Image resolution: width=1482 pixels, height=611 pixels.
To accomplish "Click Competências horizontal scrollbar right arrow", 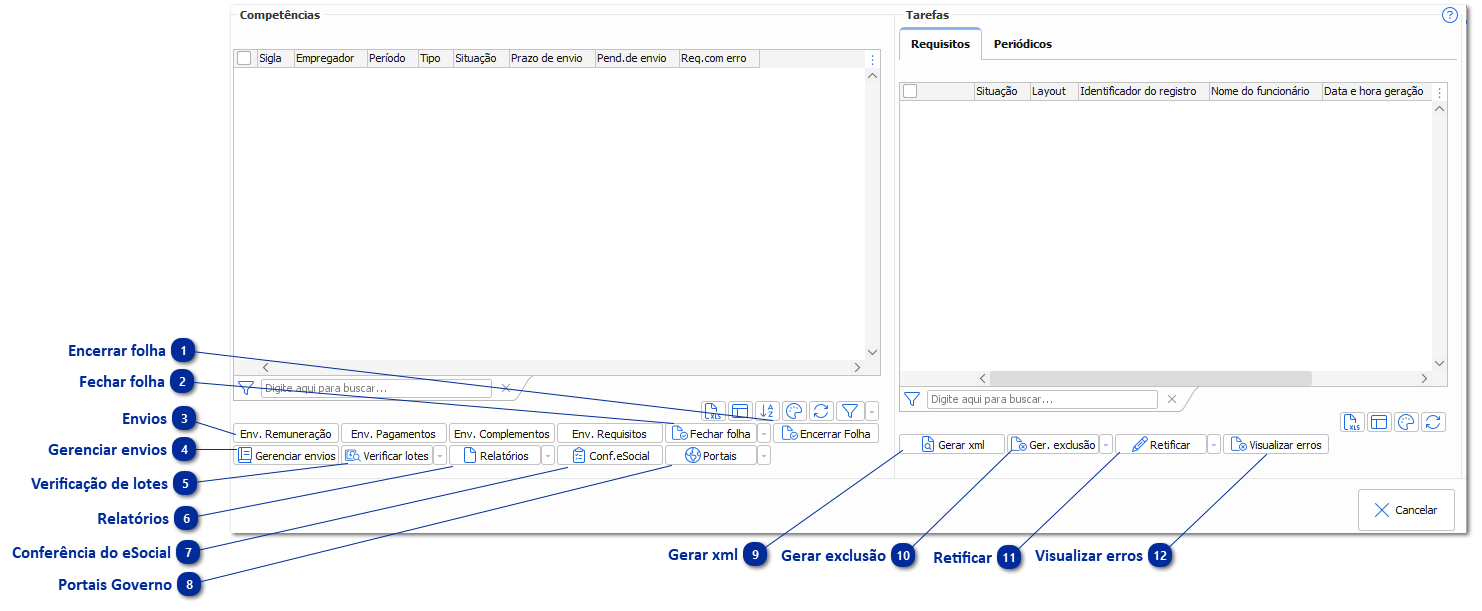I will [x=856, y=368].
